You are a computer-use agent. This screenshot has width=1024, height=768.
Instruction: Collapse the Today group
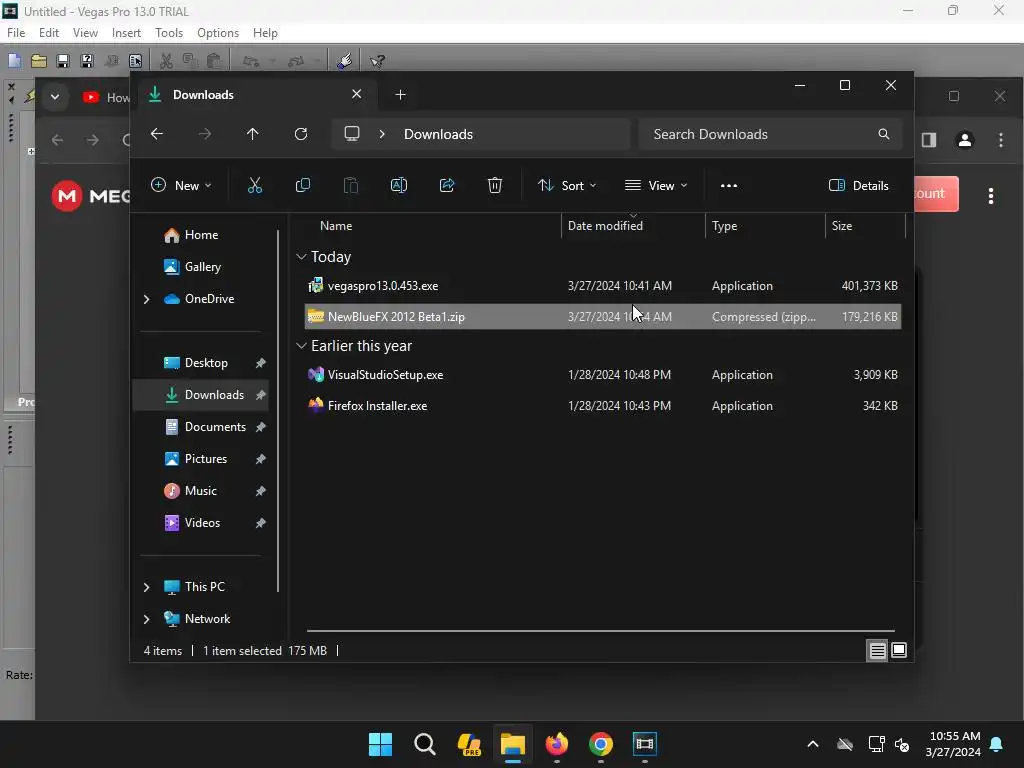(x=301, y=257)
